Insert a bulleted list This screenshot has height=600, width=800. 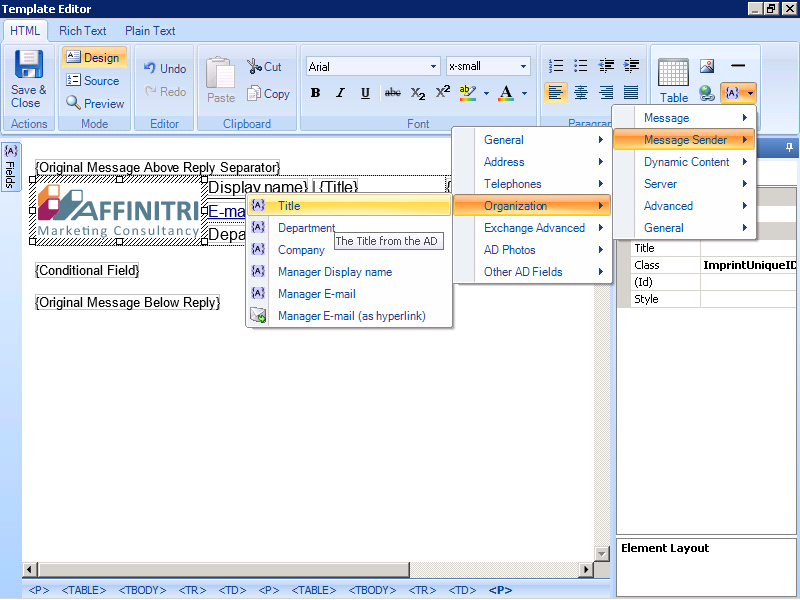pos(581,66)
